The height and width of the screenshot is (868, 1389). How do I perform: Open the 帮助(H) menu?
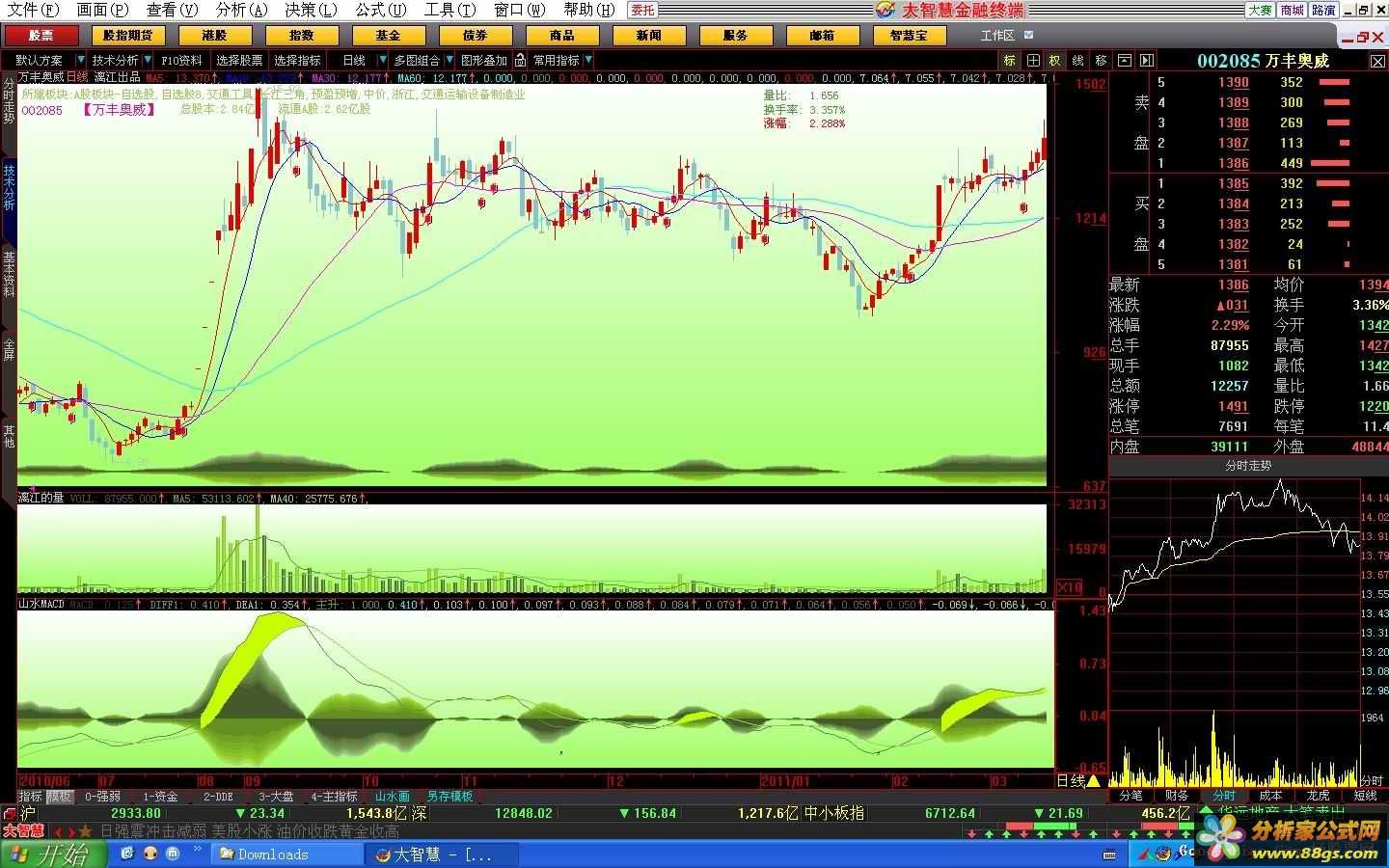pos(588,10)
